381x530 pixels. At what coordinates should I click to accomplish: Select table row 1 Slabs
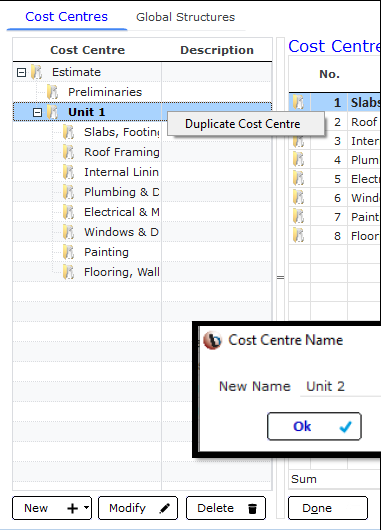click(335, 102)
